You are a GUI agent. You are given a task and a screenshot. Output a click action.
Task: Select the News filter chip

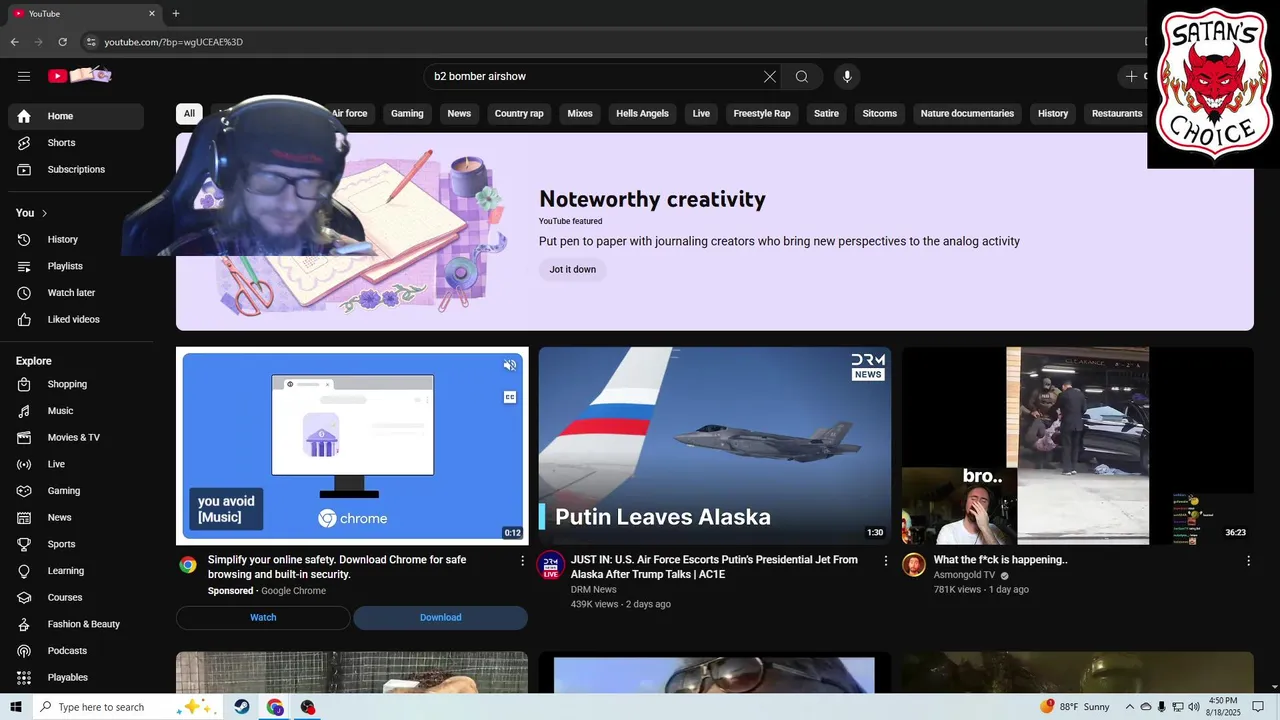click(x=459, y=114)
